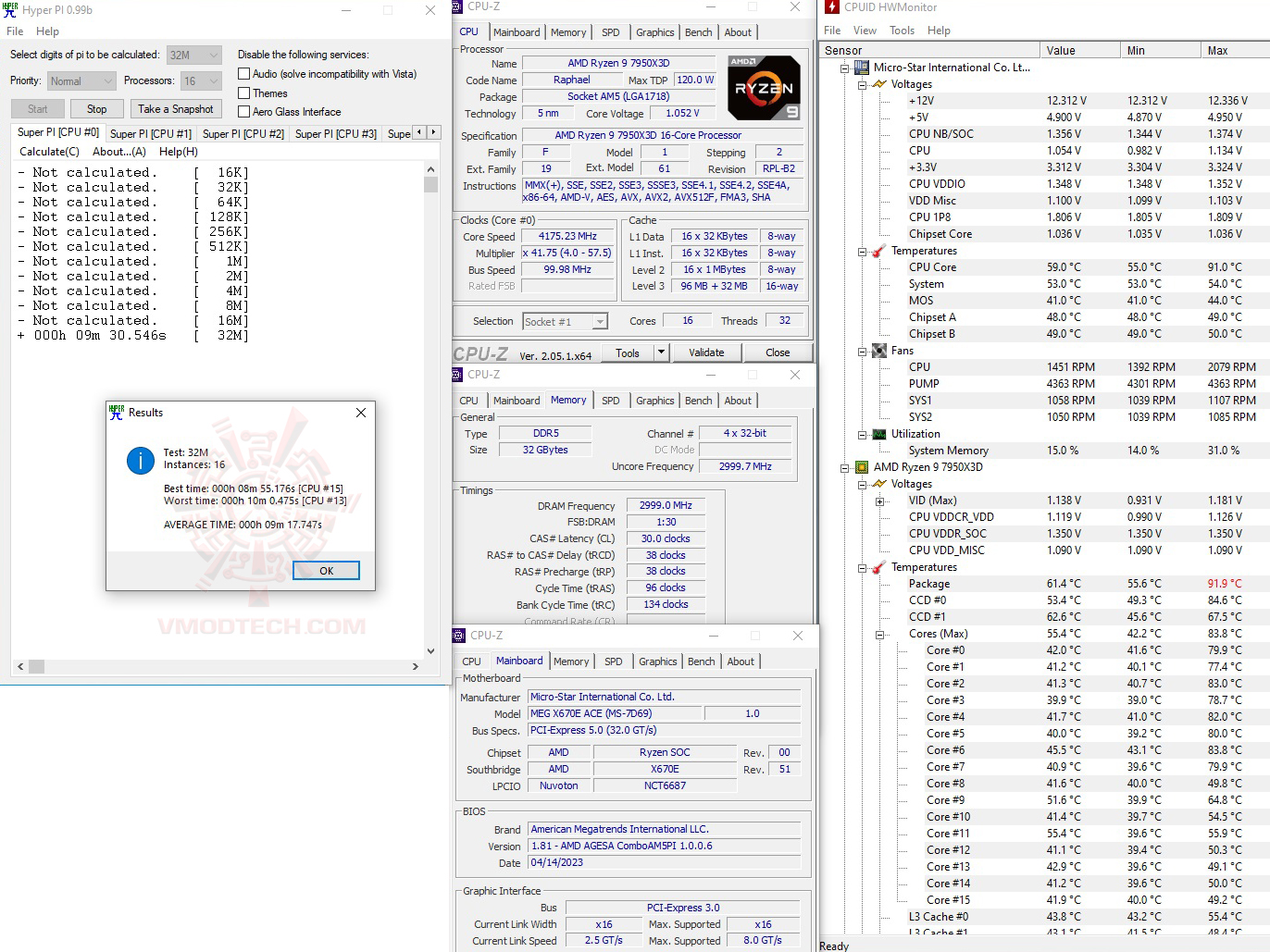Click the HWMonitor title bar app icon
The height and width of the screenshot is (952, 1270).
pyautogui.click(x=831, y=7)
